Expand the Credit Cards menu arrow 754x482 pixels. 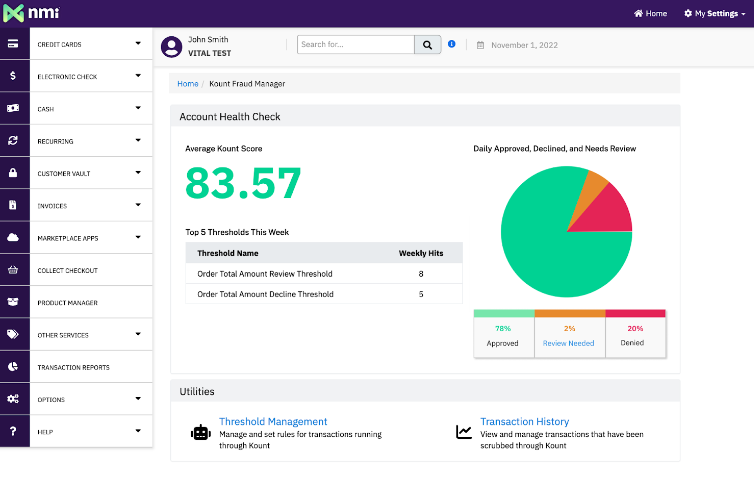point(138,43)
